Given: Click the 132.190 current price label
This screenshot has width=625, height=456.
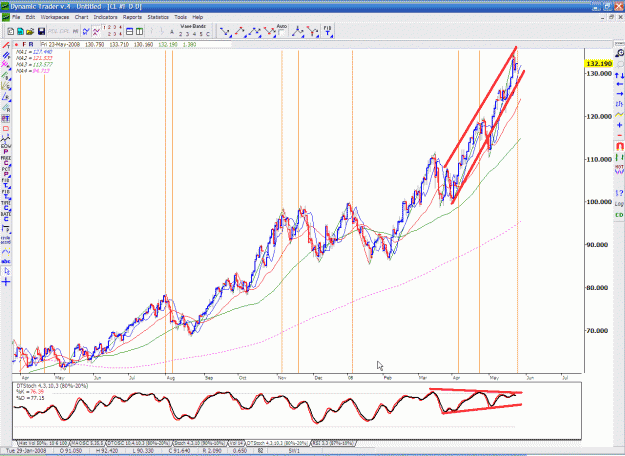Looking at the screenshot, I should (599, 64).
